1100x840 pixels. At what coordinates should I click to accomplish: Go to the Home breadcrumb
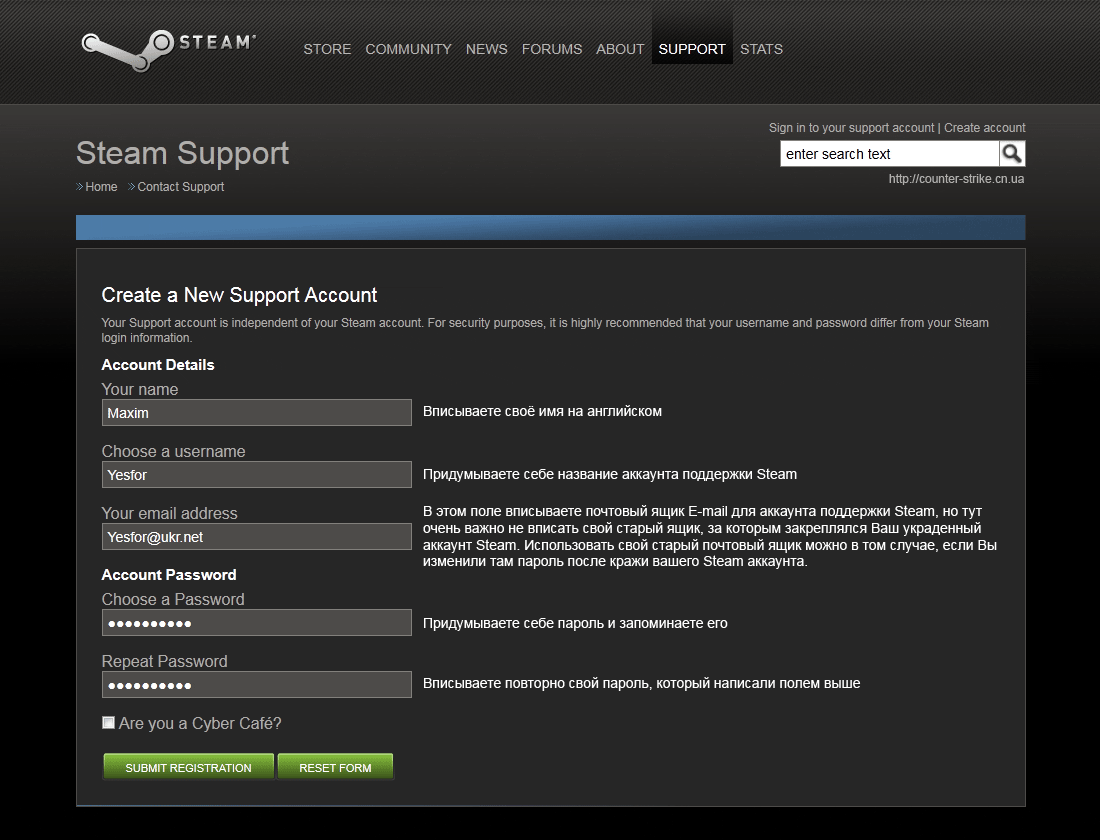point(101,187)
